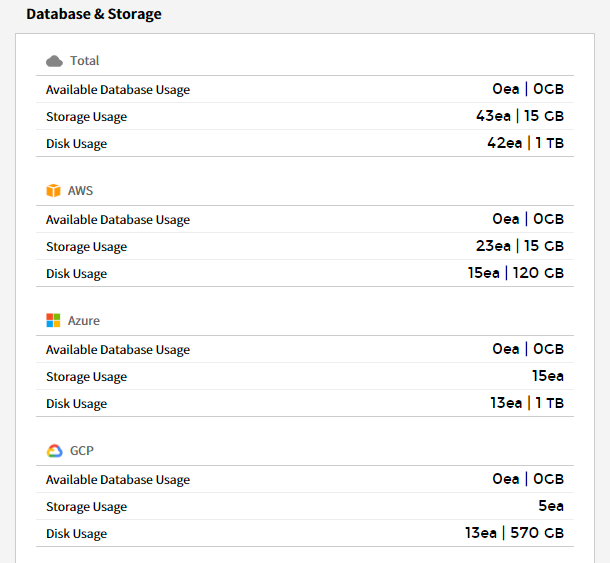Image resolution: width=610 pixels, height=563 pixels.
Task: Click AWS Available Database Usage value
Action: 527,220
